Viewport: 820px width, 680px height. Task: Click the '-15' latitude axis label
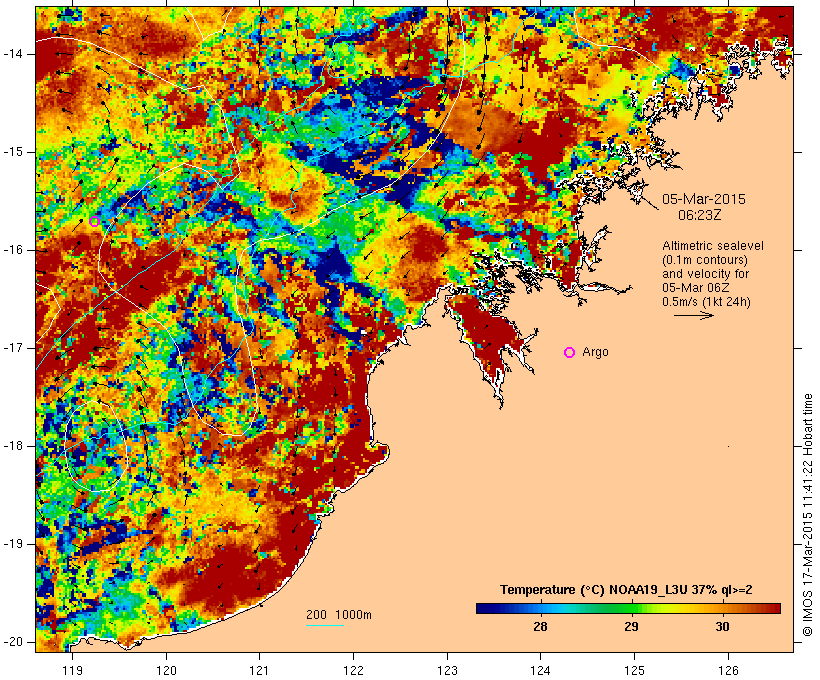click(13, 152)
